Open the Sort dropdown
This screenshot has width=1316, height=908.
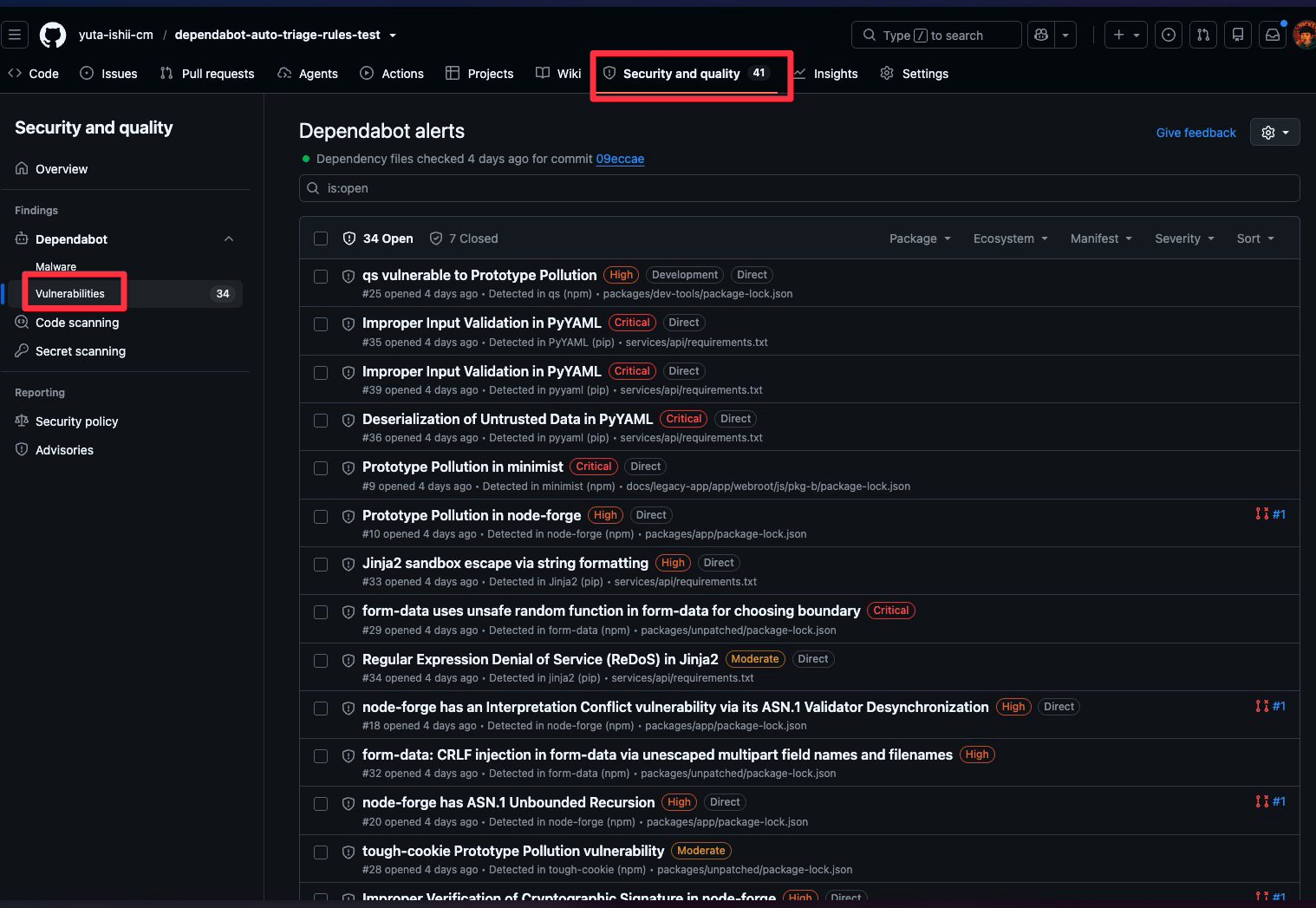point(1255,238)
